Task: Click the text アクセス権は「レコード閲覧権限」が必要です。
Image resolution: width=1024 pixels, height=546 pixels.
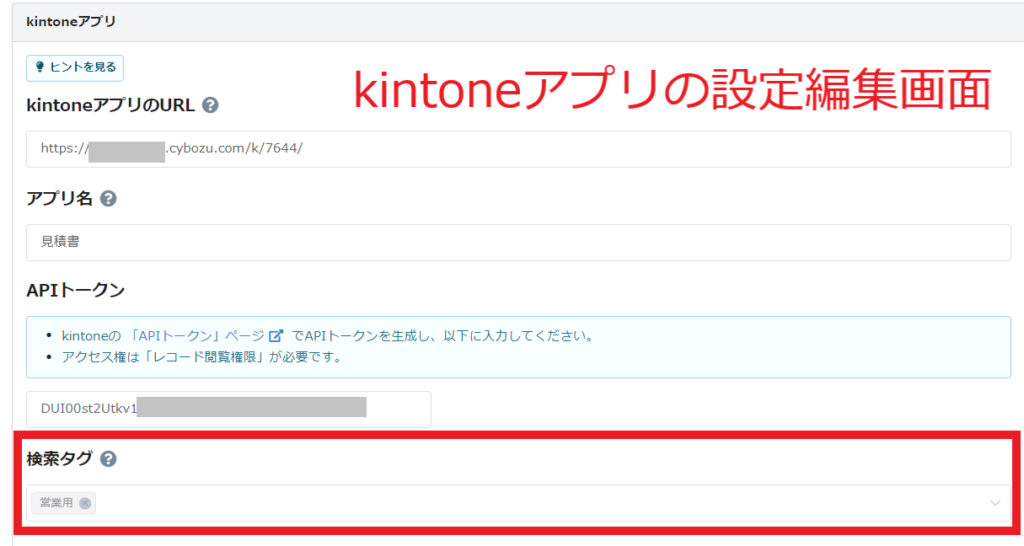Action: click(202, 357)
